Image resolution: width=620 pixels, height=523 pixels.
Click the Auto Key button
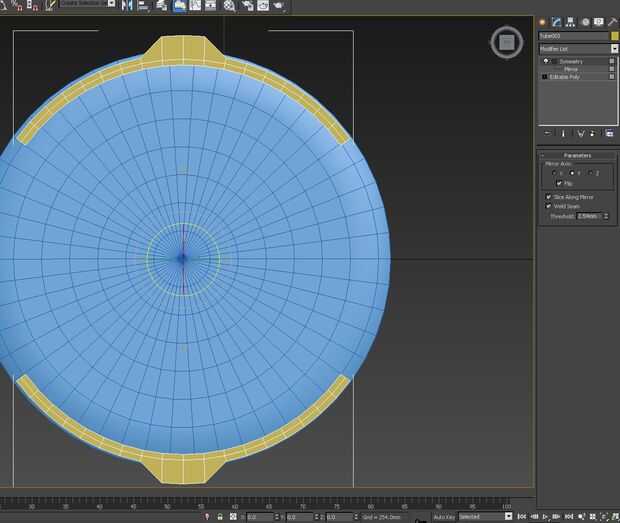(444, 517)
